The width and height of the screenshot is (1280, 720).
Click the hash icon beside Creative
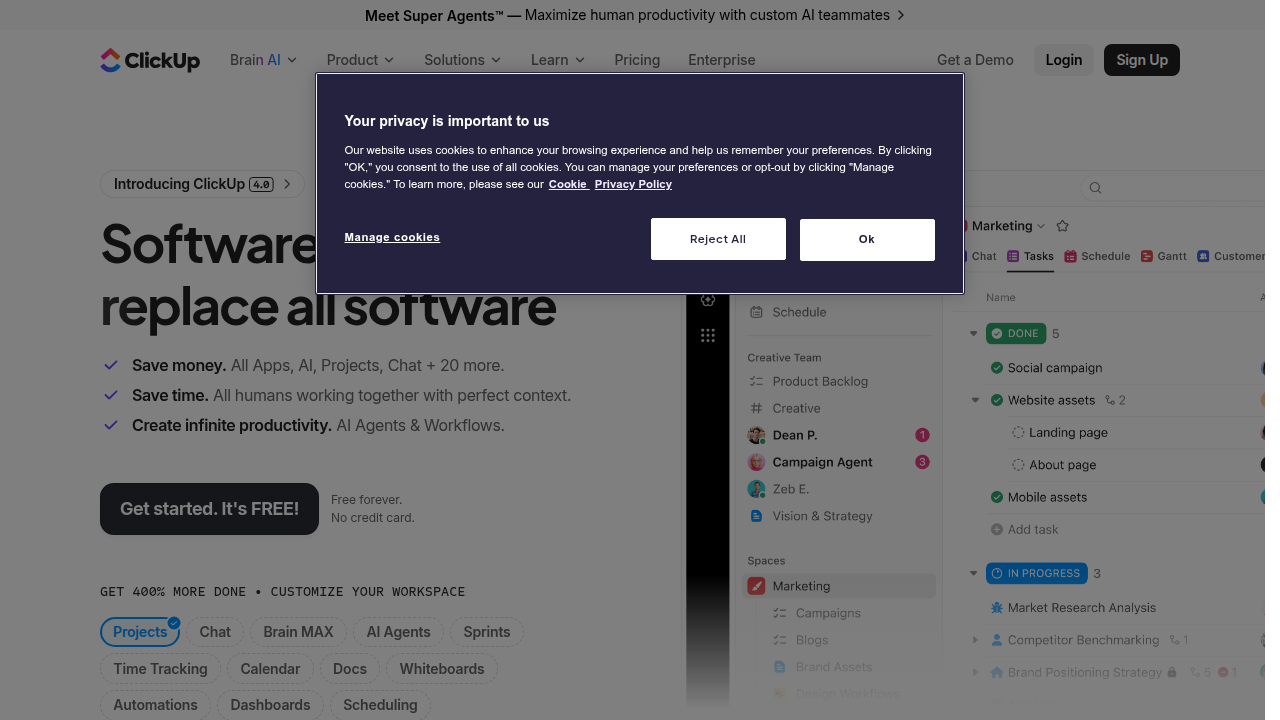tap(756, 408)
